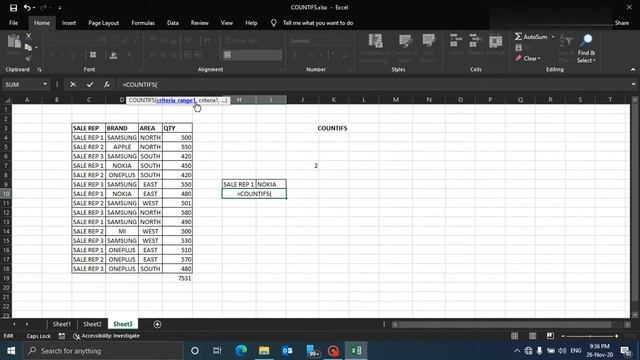
Task: Click the macro recording status bar icon
Action: (x=62, y=336)
